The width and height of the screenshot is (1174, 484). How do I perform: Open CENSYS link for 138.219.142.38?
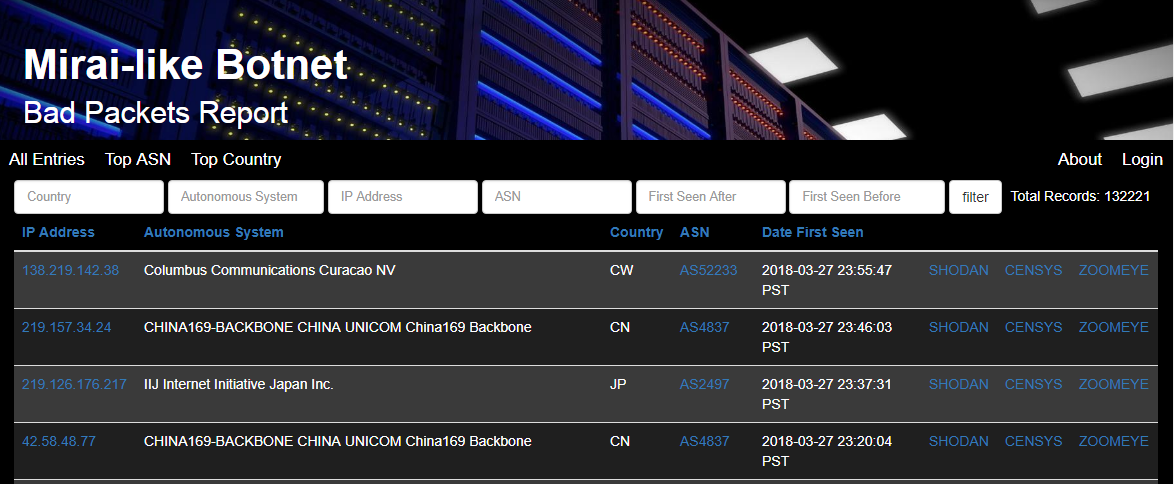(1033, 270)
